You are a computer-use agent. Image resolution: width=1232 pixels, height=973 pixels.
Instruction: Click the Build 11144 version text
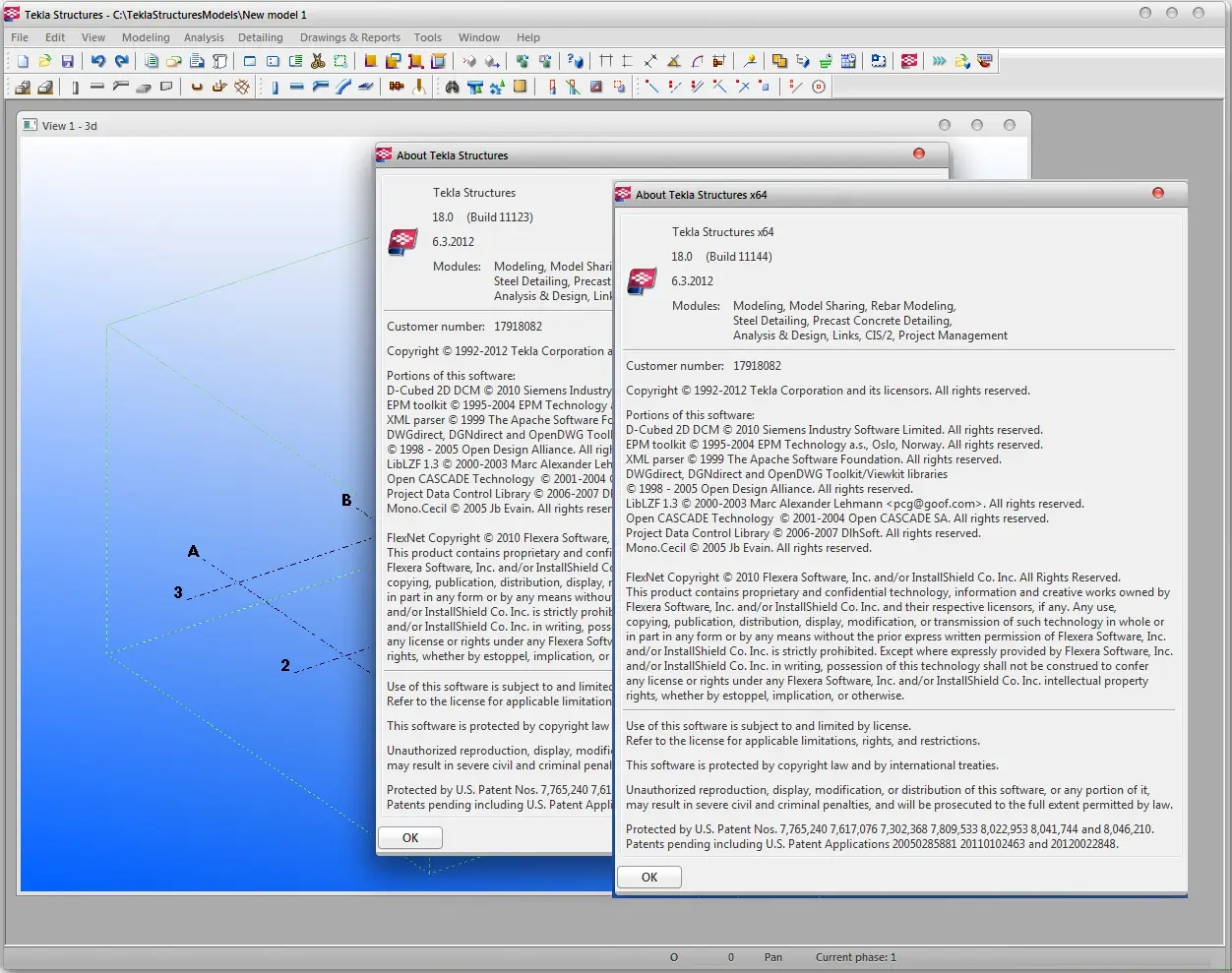pos(739,257)
